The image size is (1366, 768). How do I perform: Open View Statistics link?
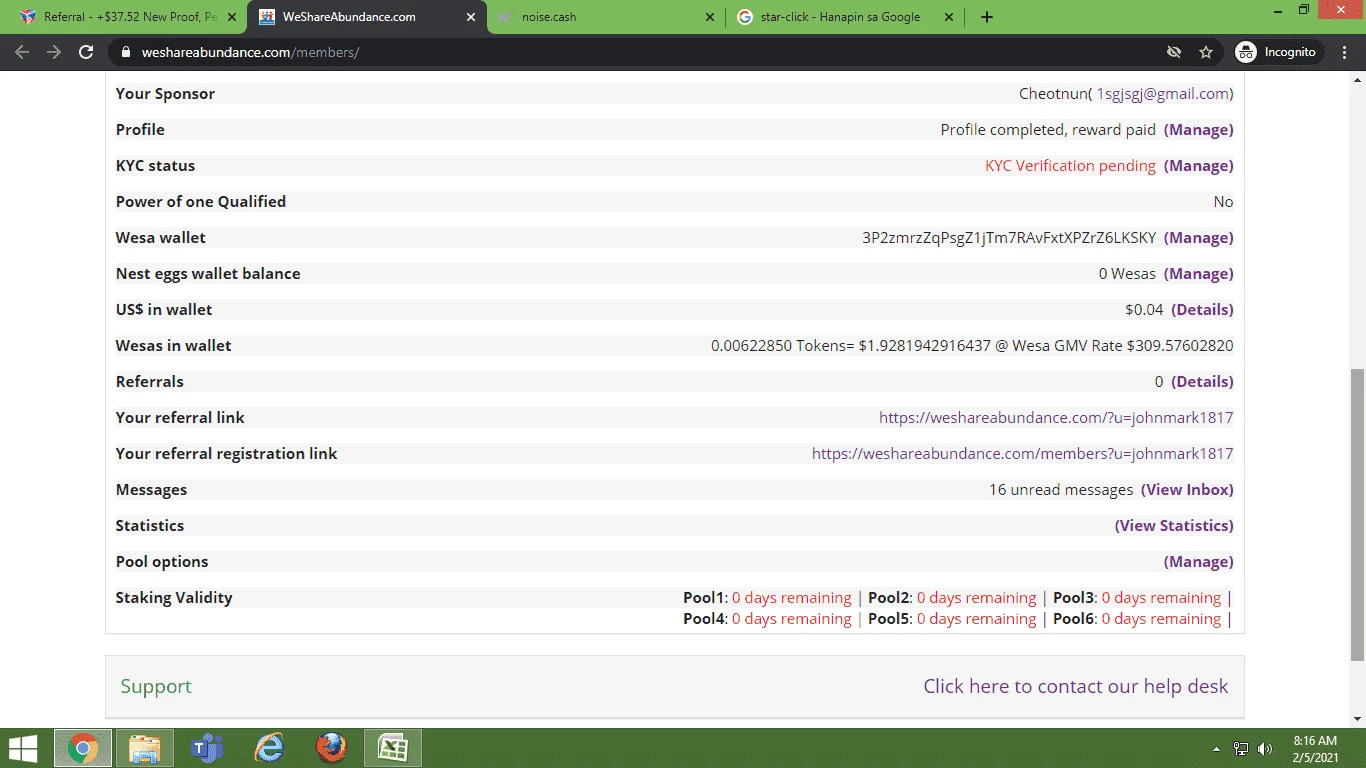(1174, 525)
